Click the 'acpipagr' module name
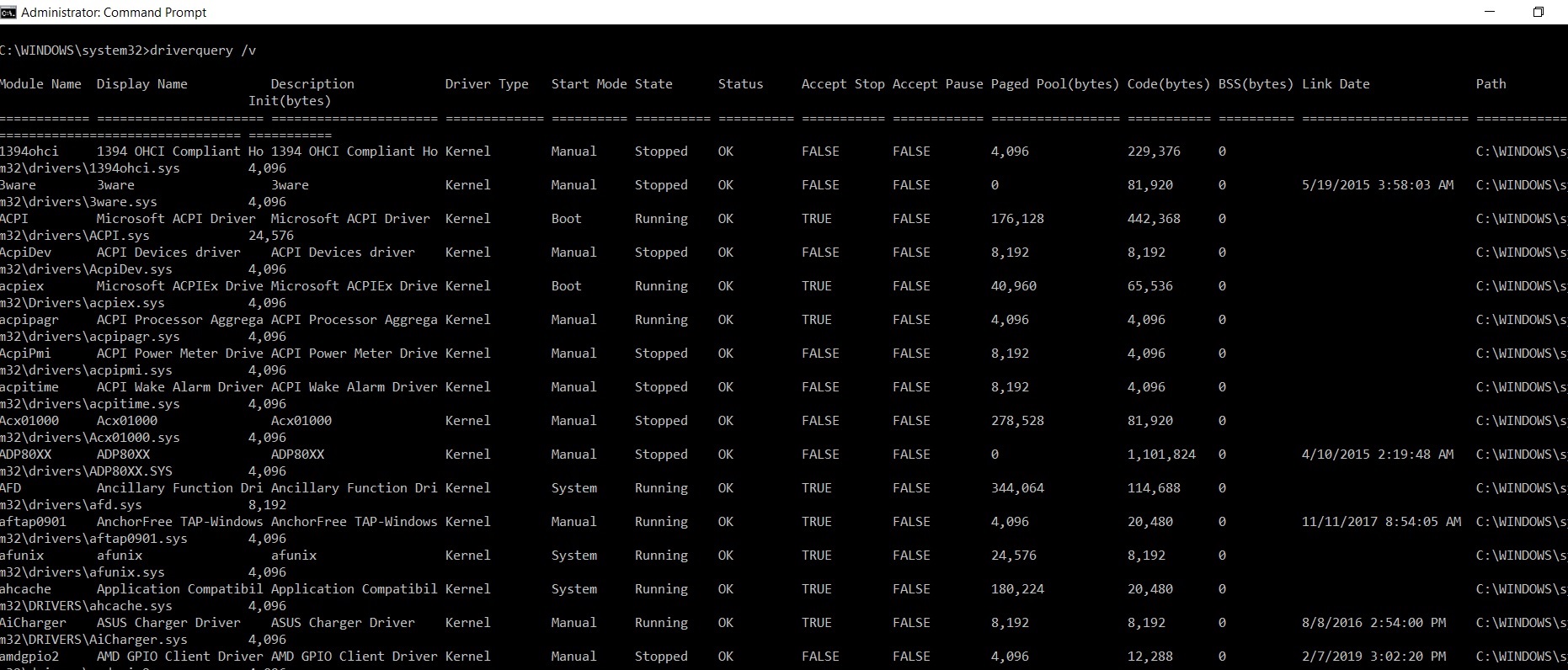Screen dimensions: 1568x670 point(29,320)
